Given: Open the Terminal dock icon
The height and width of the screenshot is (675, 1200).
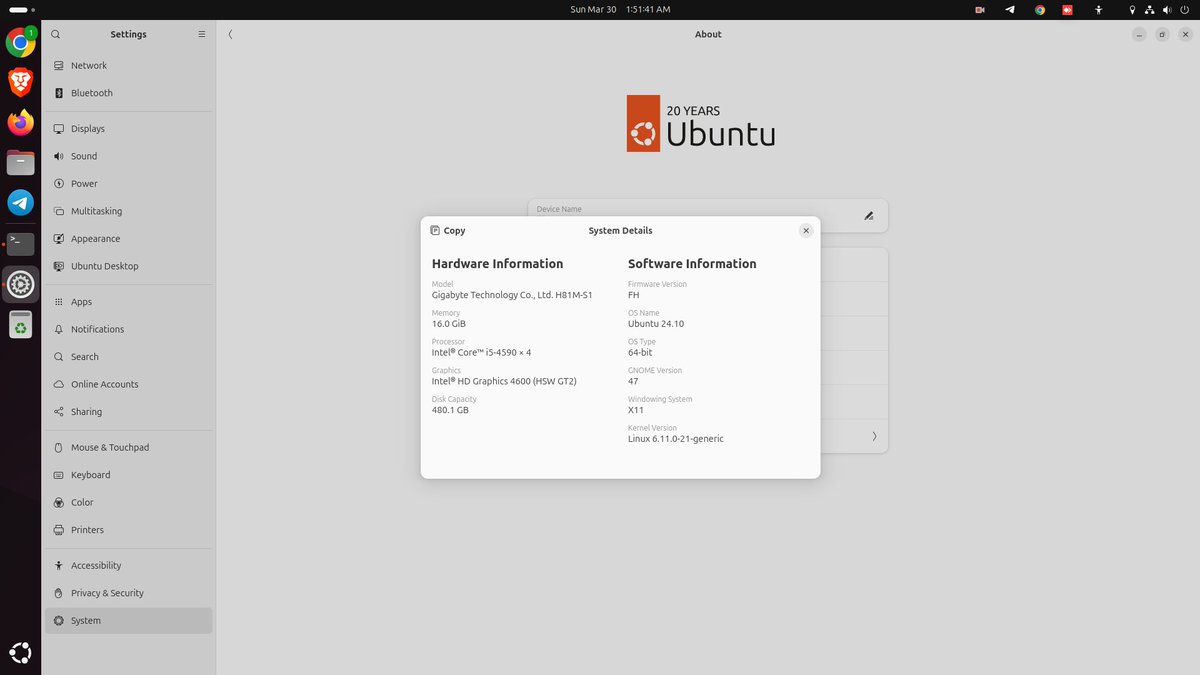Looking at the screenshot, I should coord(21,243).
